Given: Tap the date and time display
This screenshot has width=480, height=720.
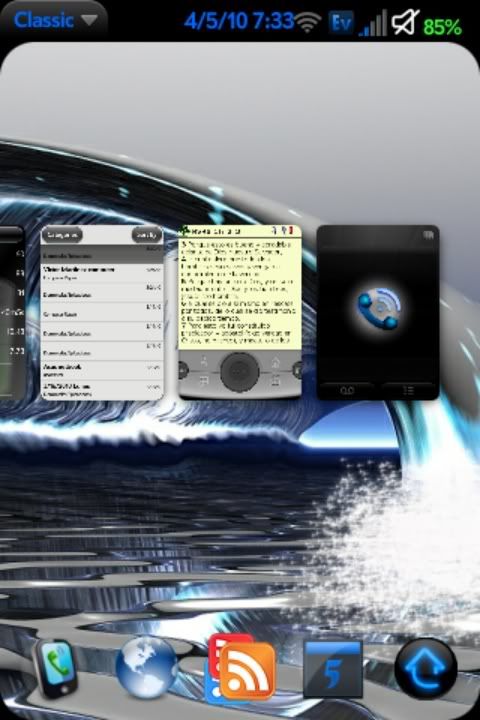Looking at the screenshot, I should [238, 21].
